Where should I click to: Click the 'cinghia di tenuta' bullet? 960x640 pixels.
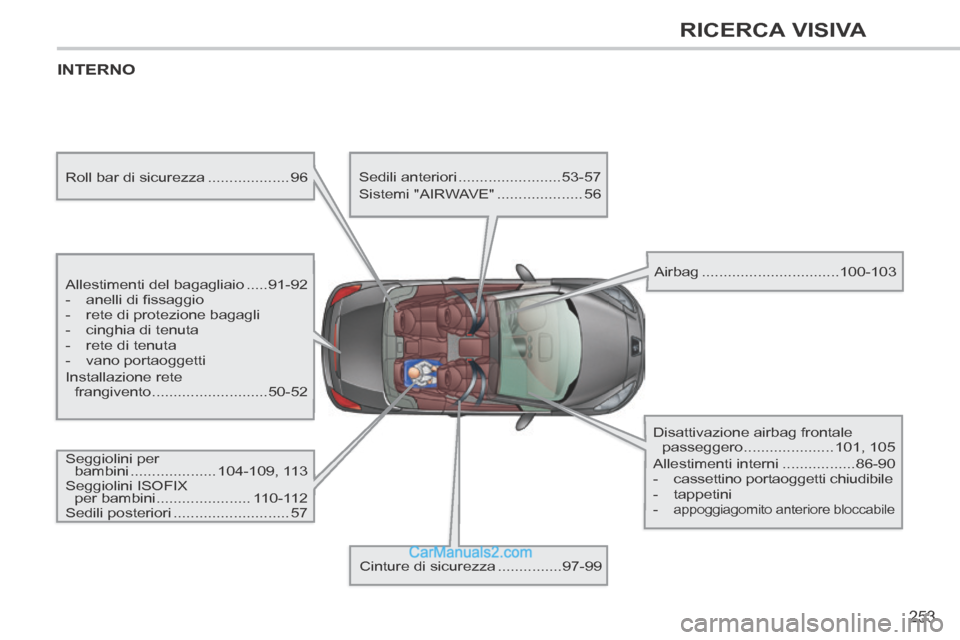point(132,330)
